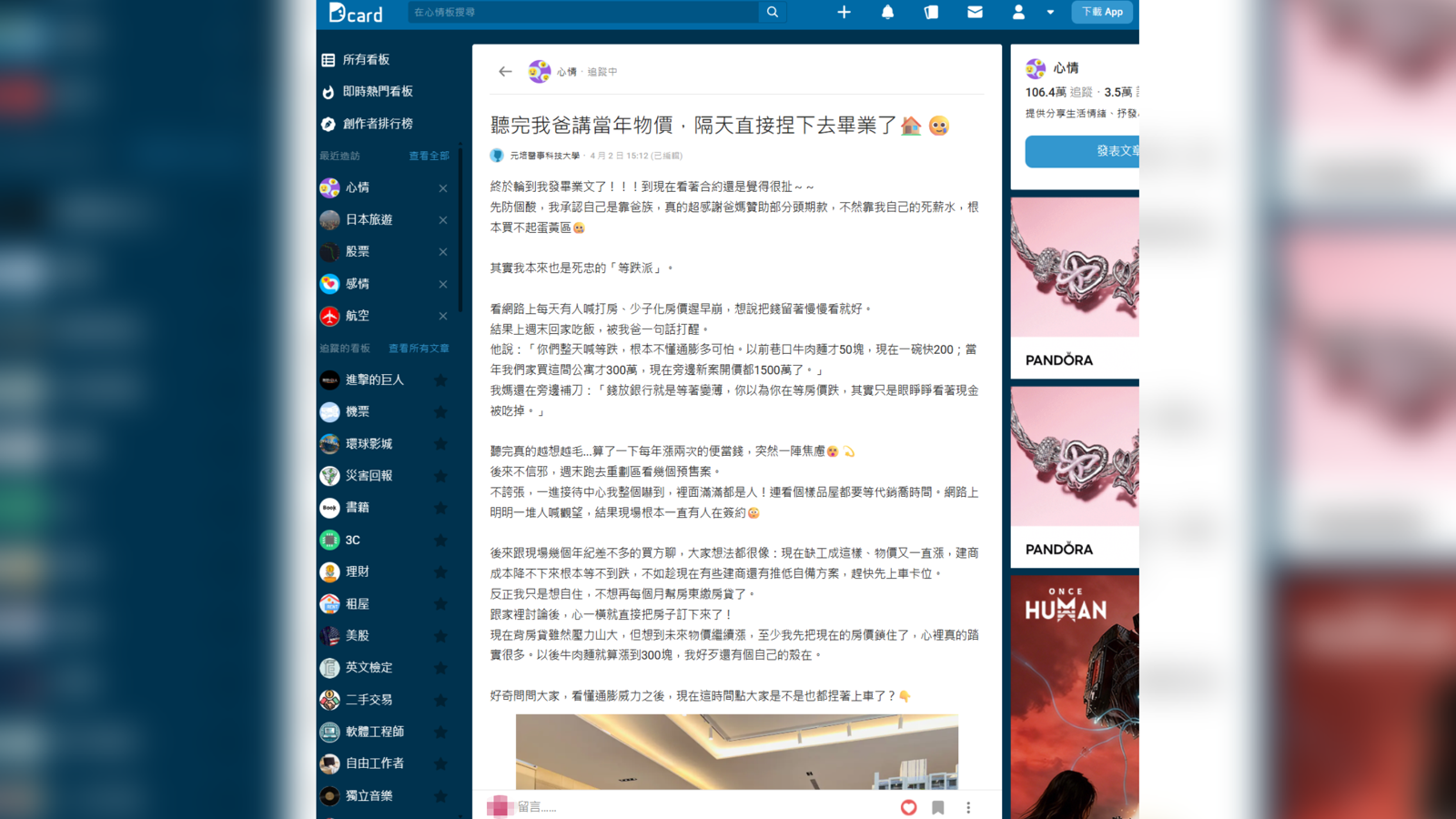This screenshot has height=819, width=1456.
Task: Open the post options ellipsis menu
Action: [968, 807]
